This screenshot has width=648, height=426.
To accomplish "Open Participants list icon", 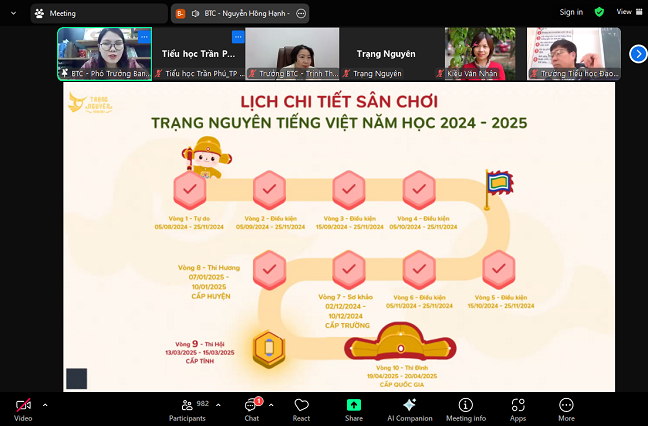I will tap(187, 405).
